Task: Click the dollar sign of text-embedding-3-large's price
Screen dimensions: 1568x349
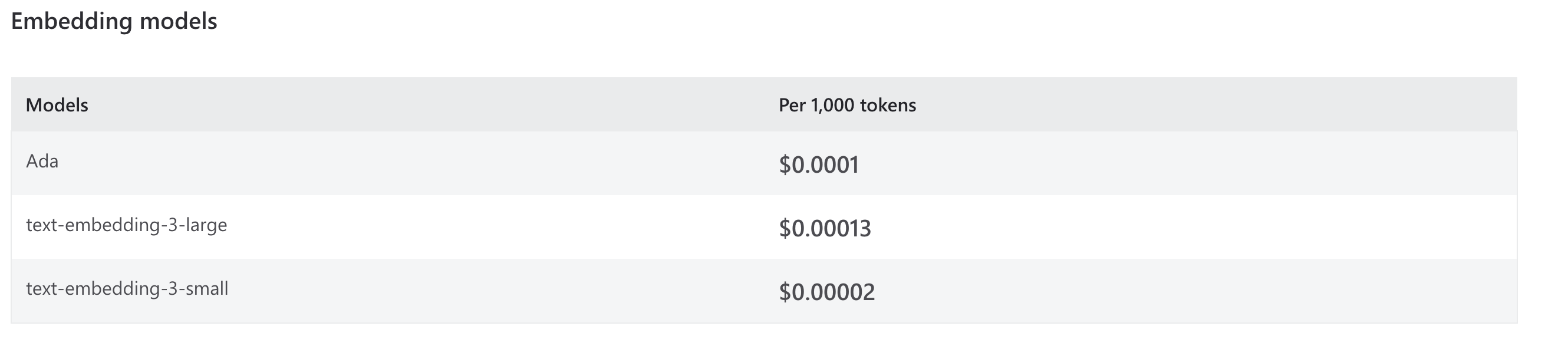Action: (x=785, y=228)
